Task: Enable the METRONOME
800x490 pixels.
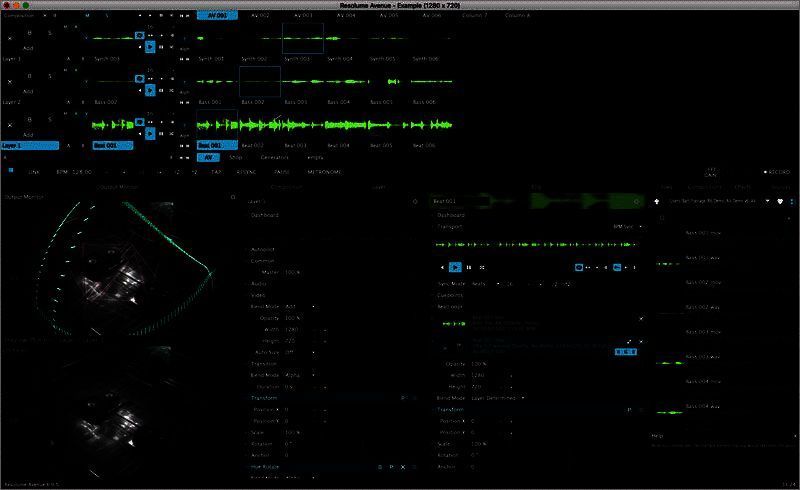Action: coord(324,172)
